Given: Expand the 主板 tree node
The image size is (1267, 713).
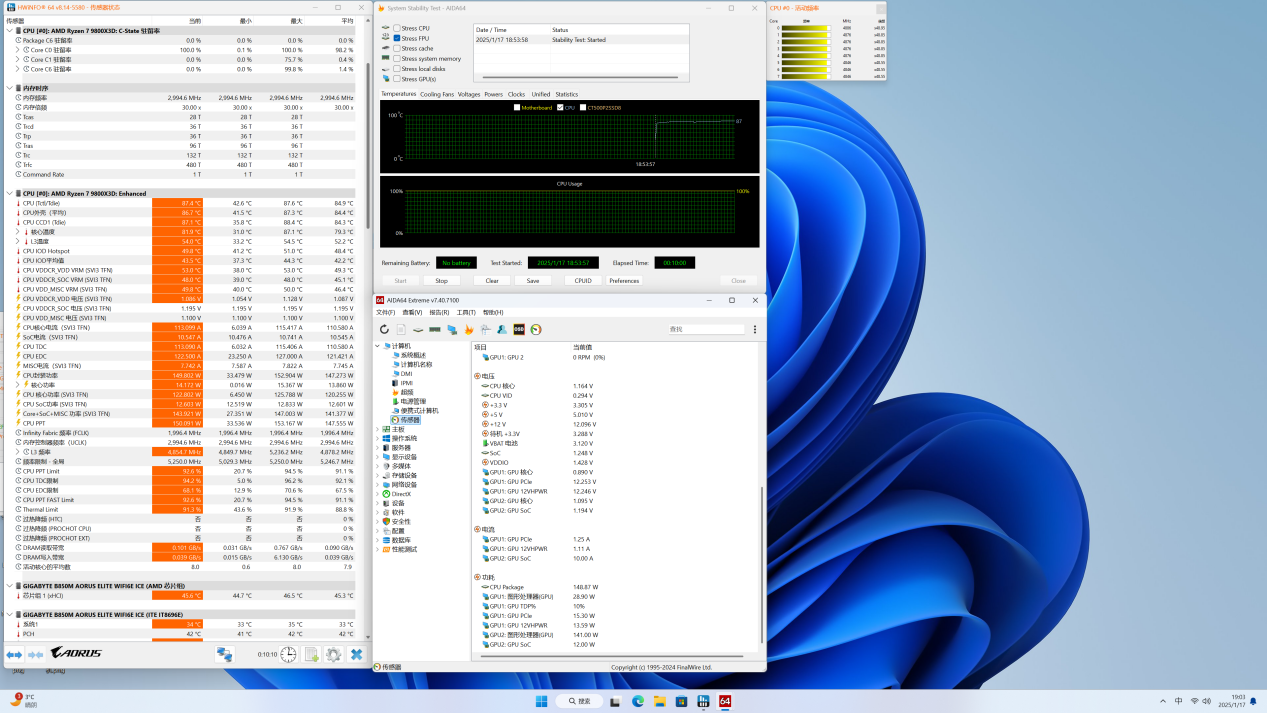Looking at the screenshot, I should (x=378, y=429).
